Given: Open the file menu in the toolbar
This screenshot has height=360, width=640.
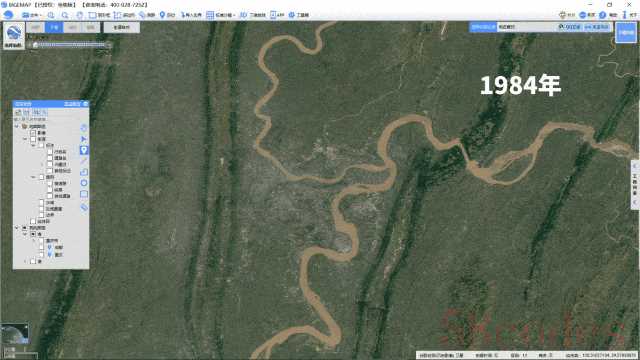Looking at the screenshot, I should (31, 15).
